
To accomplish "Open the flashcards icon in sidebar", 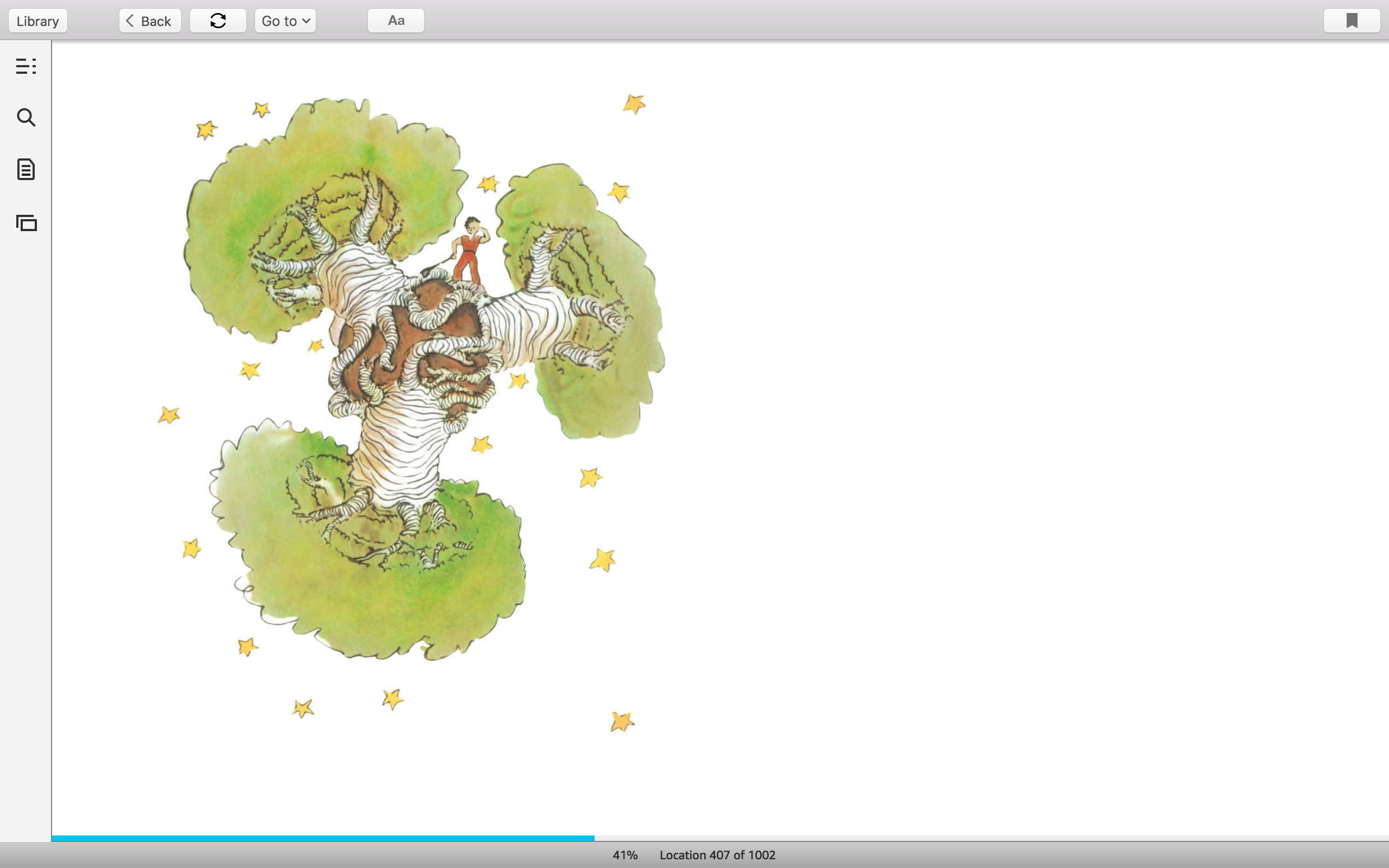I will 27,223.
